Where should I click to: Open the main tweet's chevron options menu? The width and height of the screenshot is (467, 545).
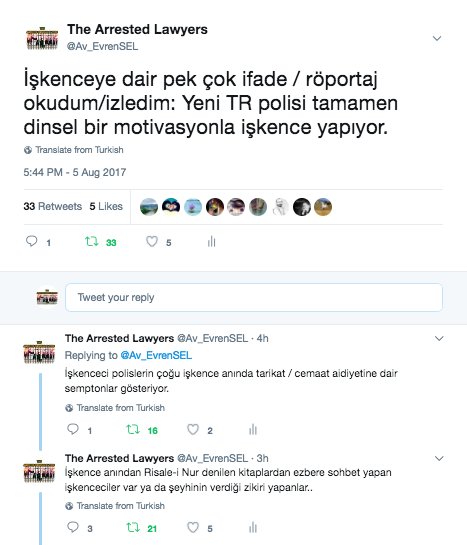pos(437,38)
